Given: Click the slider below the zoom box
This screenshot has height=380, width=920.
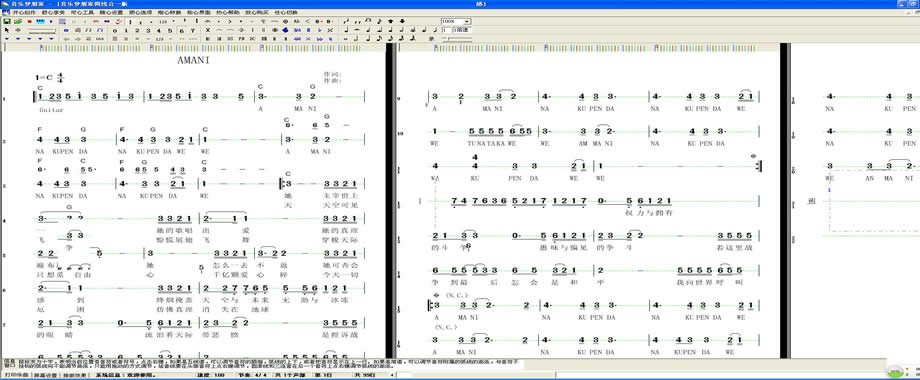Looking at the screenshot, I should point(456,38).
